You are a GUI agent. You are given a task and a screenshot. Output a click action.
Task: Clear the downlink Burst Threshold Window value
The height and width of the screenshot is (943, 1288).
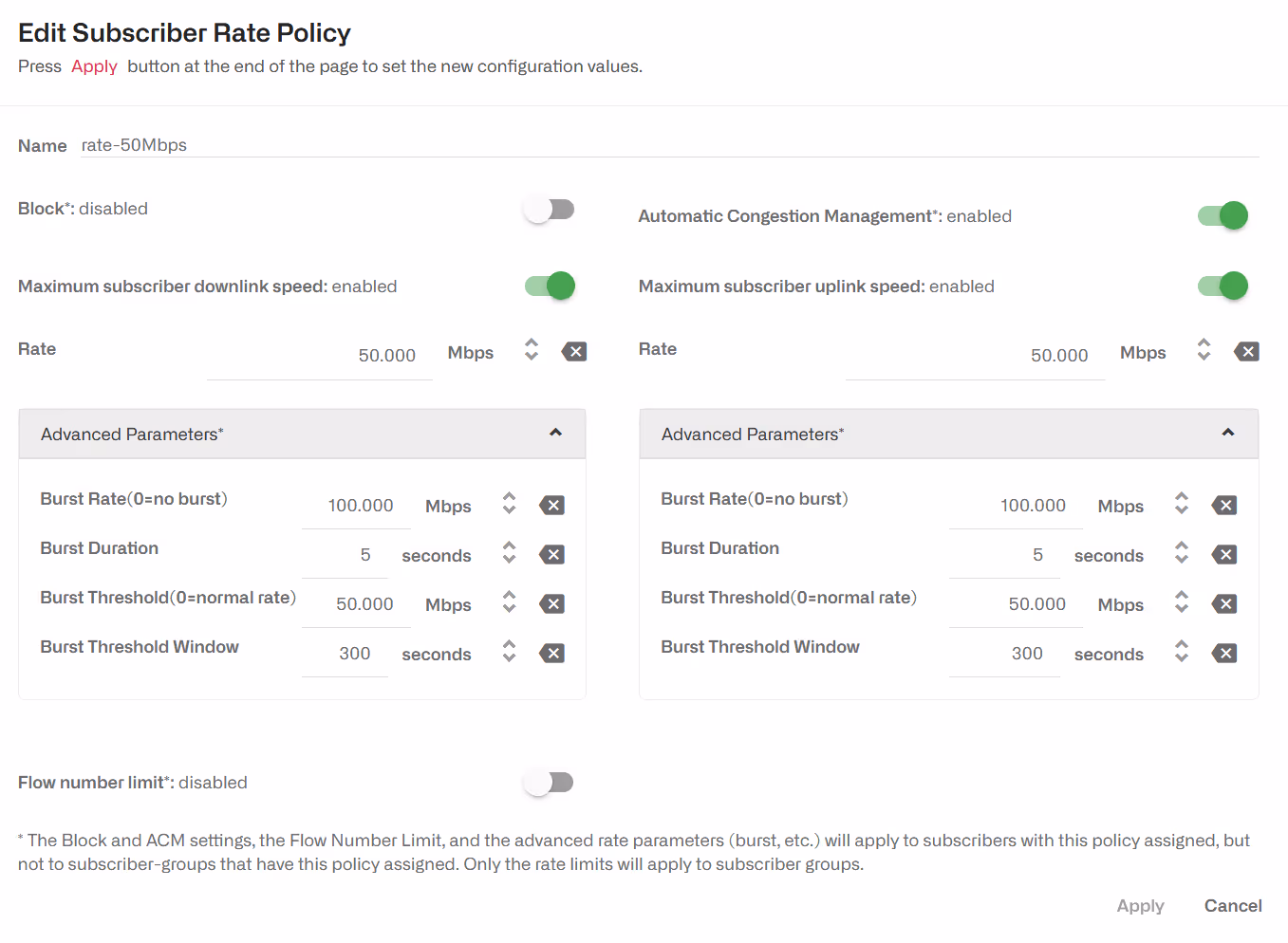click(551, 654)
